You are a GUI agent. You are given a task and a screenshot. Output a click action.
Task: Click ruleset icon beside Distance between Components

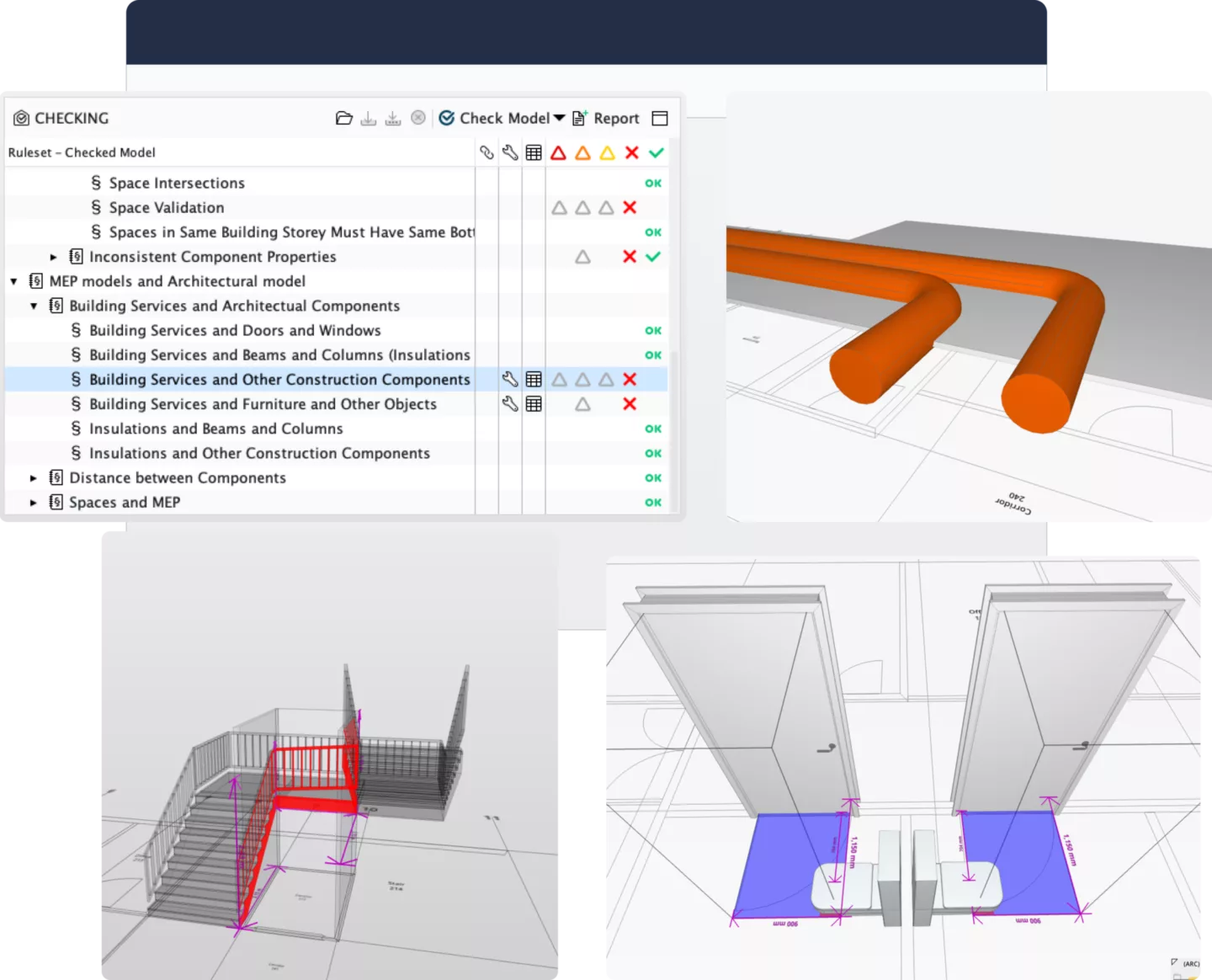[x=56, y=477]
